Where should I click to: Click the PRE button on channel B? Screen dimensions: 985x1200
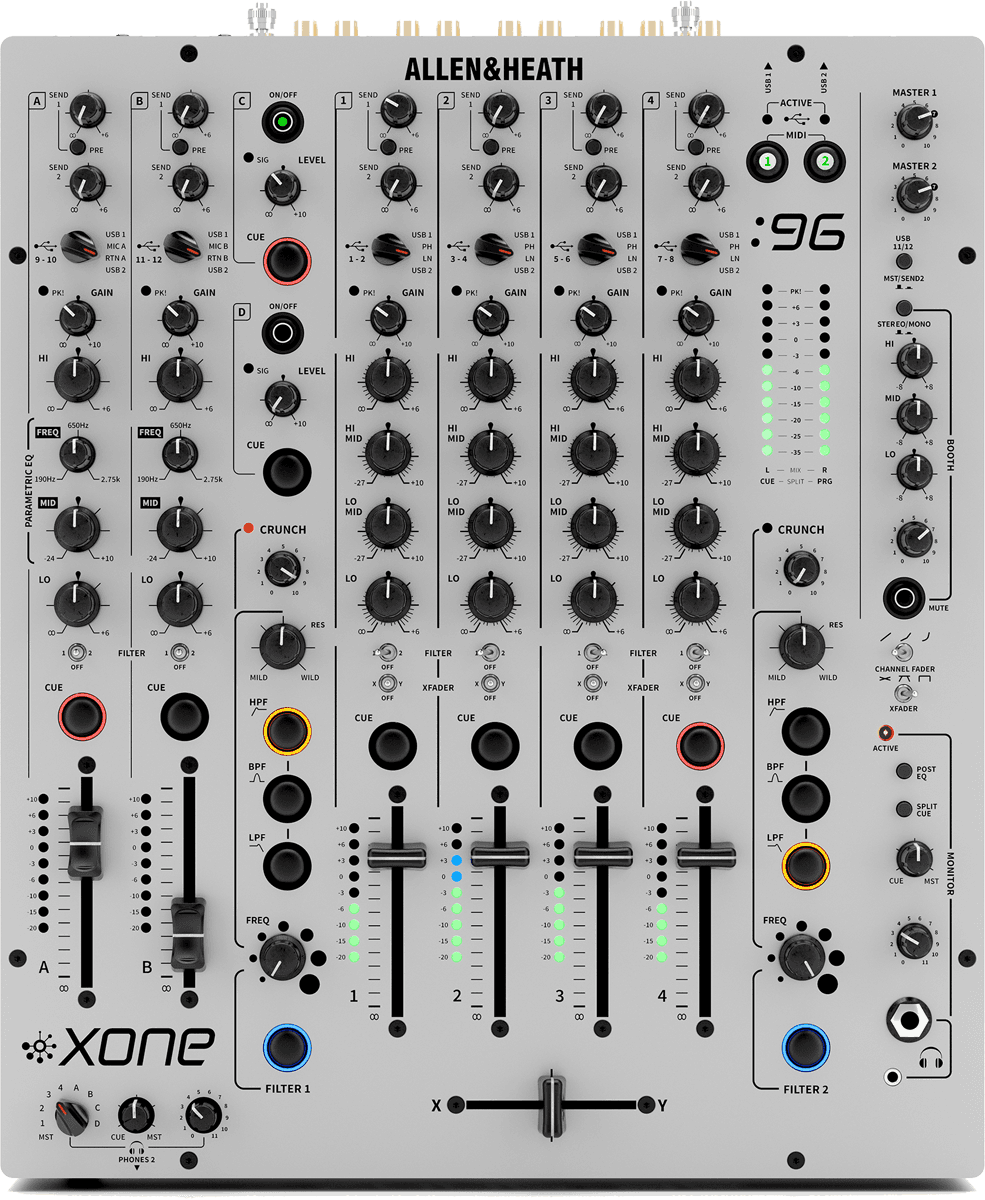(x=182, y=149)
